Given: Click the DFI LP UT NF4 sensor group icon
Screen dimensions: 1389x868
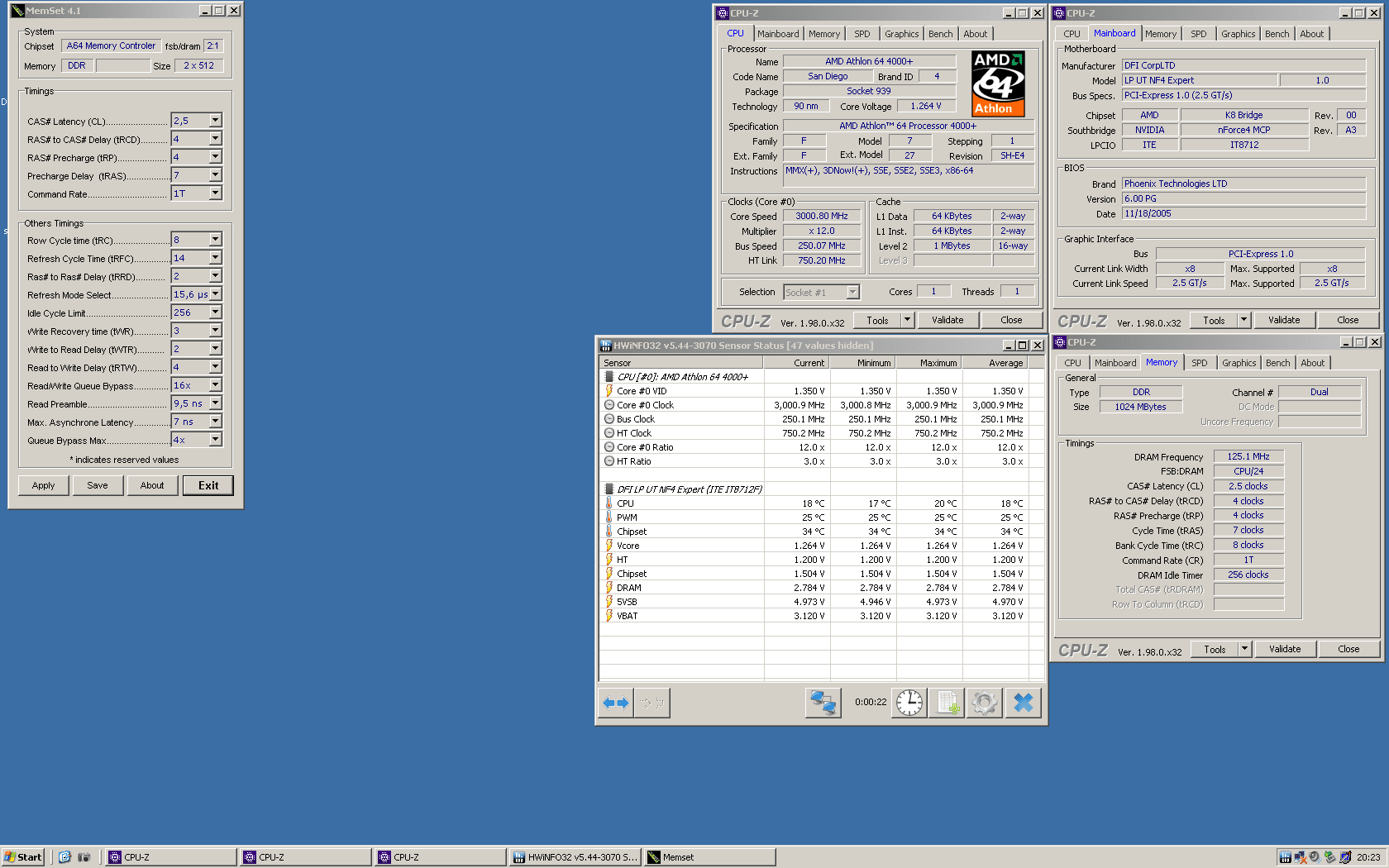Looking at the screenshot, I should coord(609,489).
